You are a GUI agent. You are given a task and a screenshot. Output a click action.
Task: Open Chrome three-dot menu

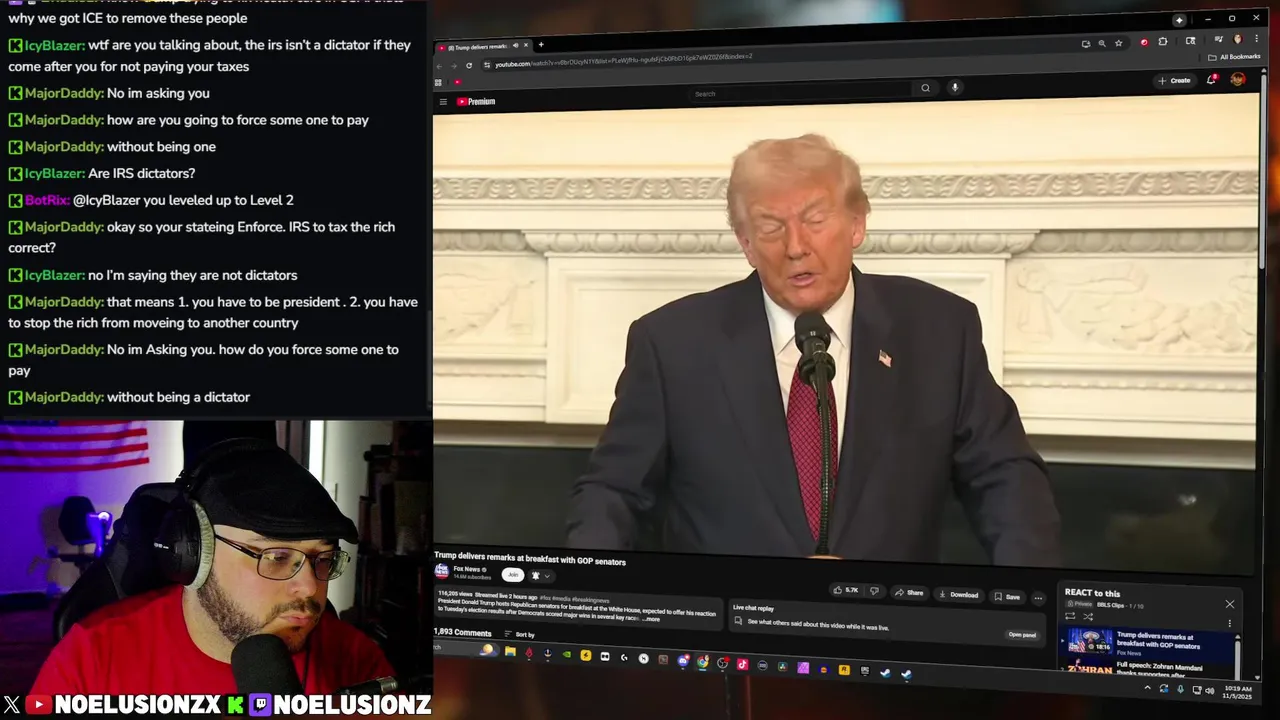(x=1256, y=39)
